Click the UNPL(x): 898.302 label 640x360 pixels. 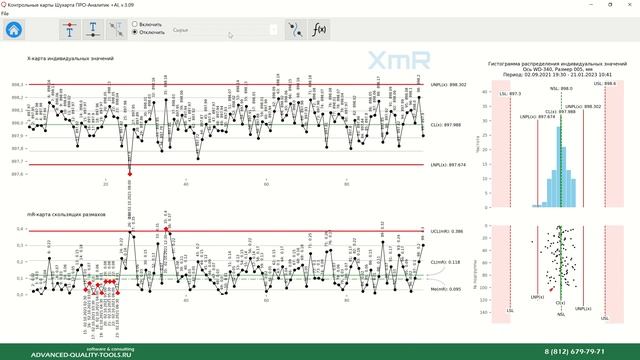click(x=448, y=85)
